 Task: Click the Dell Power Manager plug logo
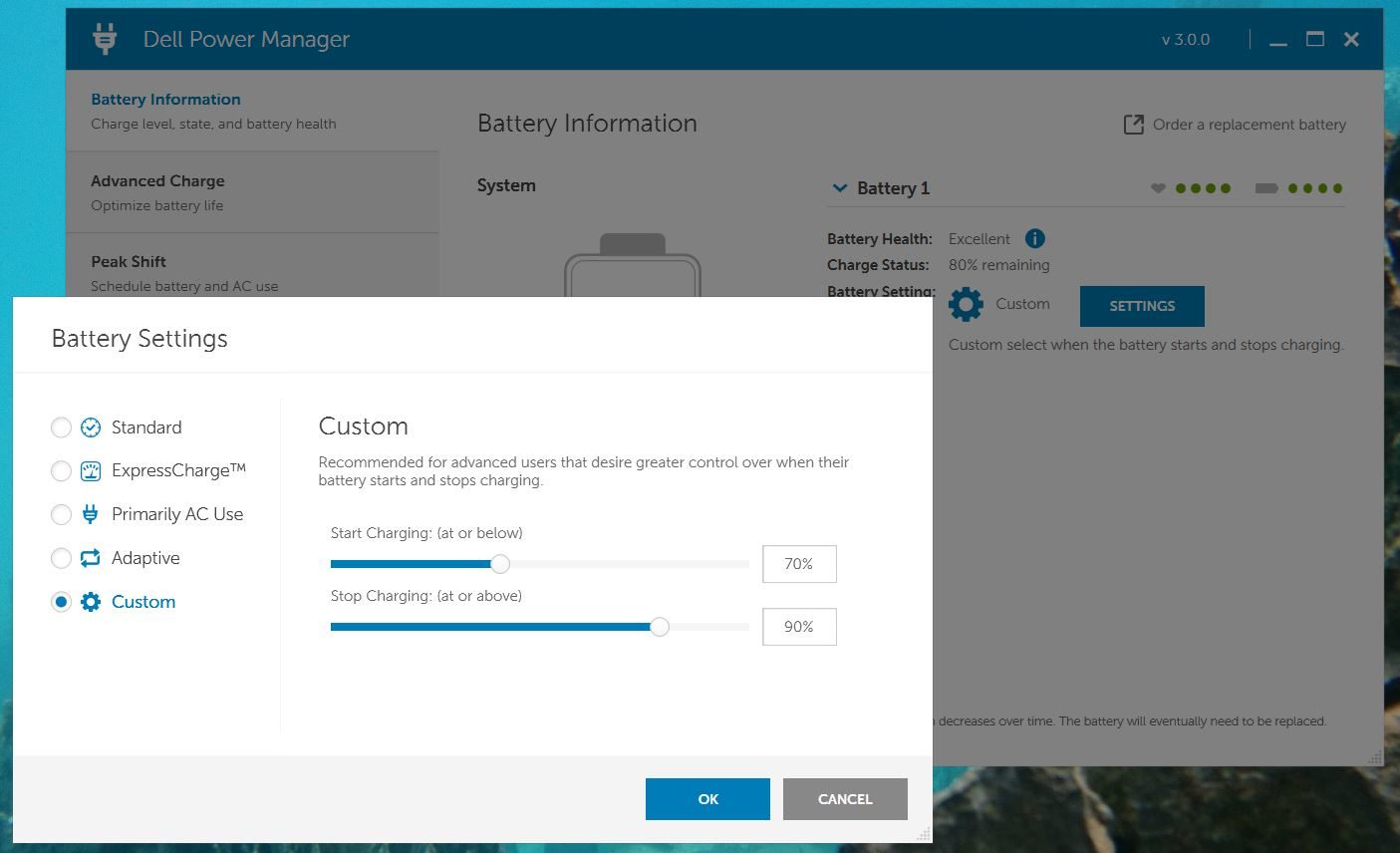(105, 39)
